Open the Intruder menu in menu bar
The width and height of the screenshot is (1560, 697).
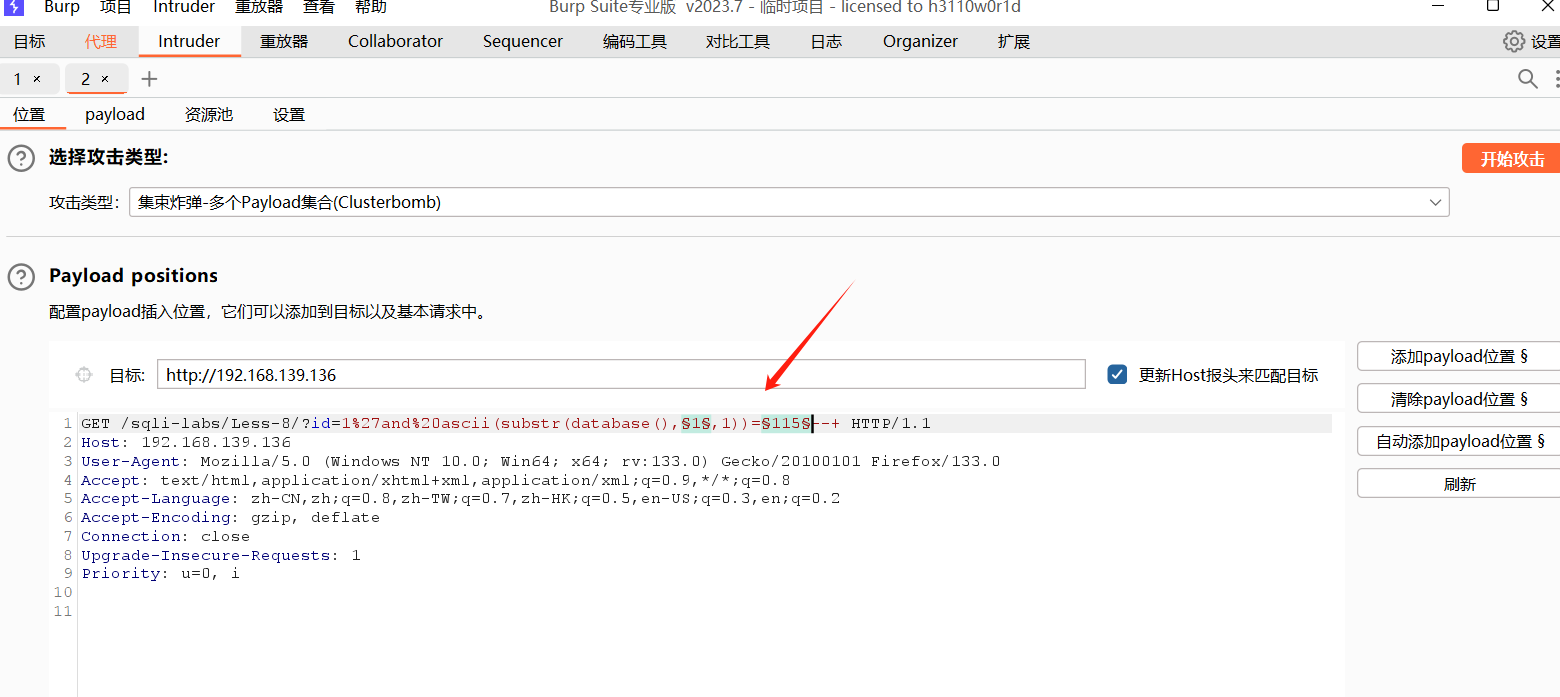(x=184, y=7)
